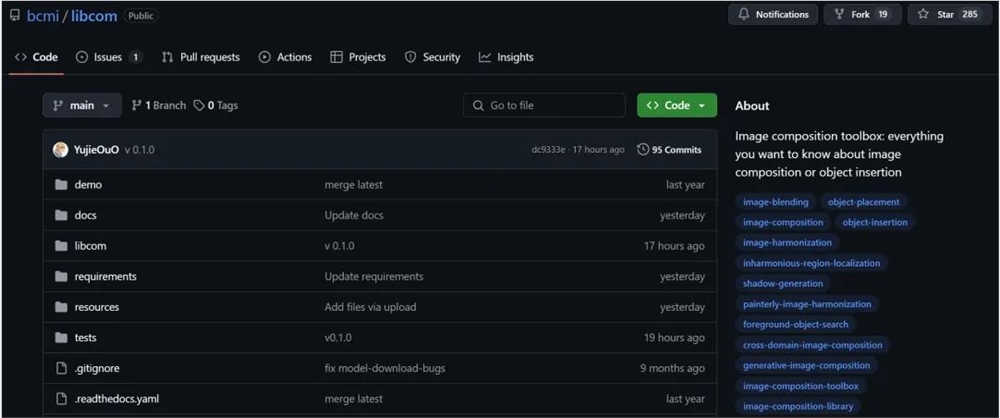
Task: Click the bcmi owner link
Action: tap(42, 16)
